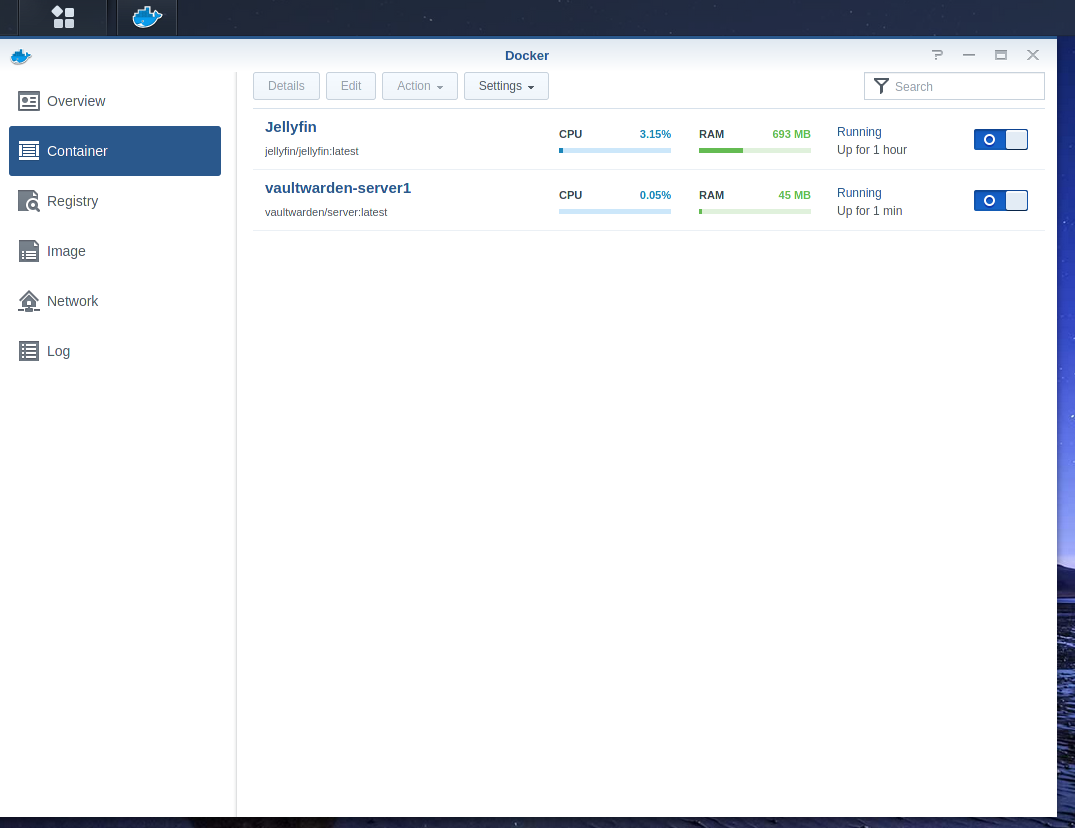
Task: Click the jellyfin/jellyfin:latest image text
Action: pyautogui.click(x=311, y=151)
